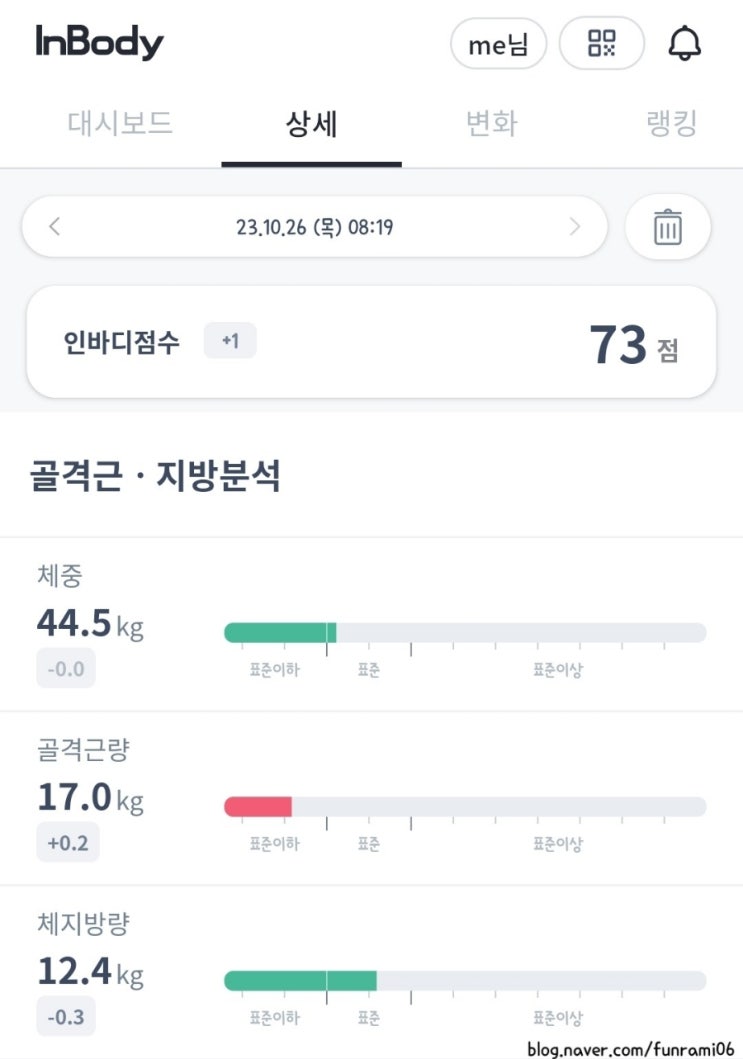Tap the notification bell icon
Screen dimensions: 743x1059
685,43
